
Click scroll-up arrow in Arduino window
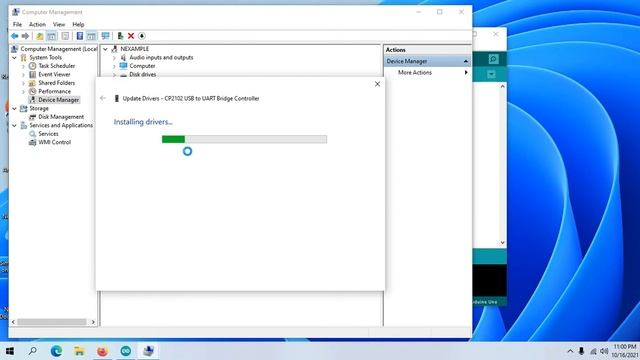502,87
